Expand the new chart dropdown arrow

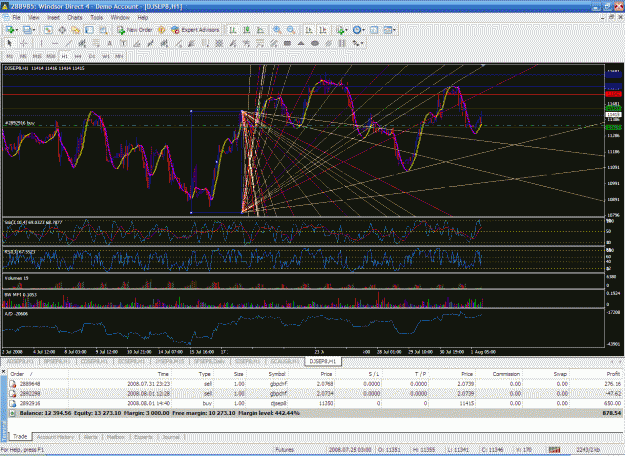click(x=17, y=30)
